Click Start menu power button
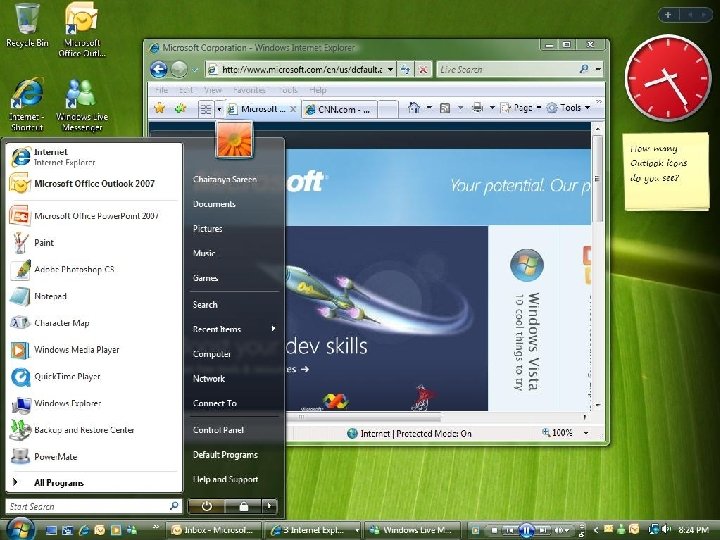Screen dimensions: 720x540 tap(207, 506)
